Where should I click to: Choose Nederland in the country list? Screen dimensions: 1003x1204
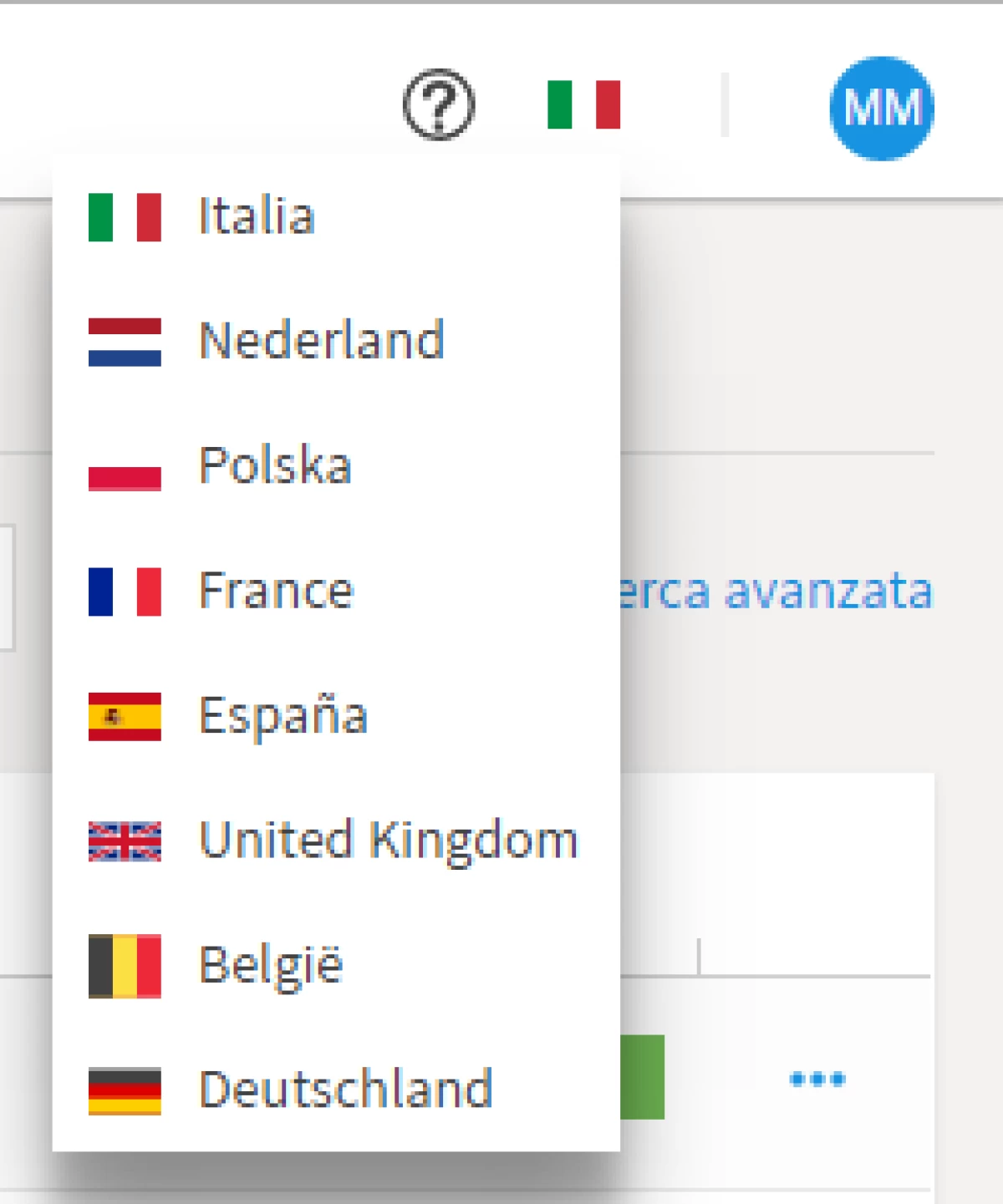(x=322, y=341)
